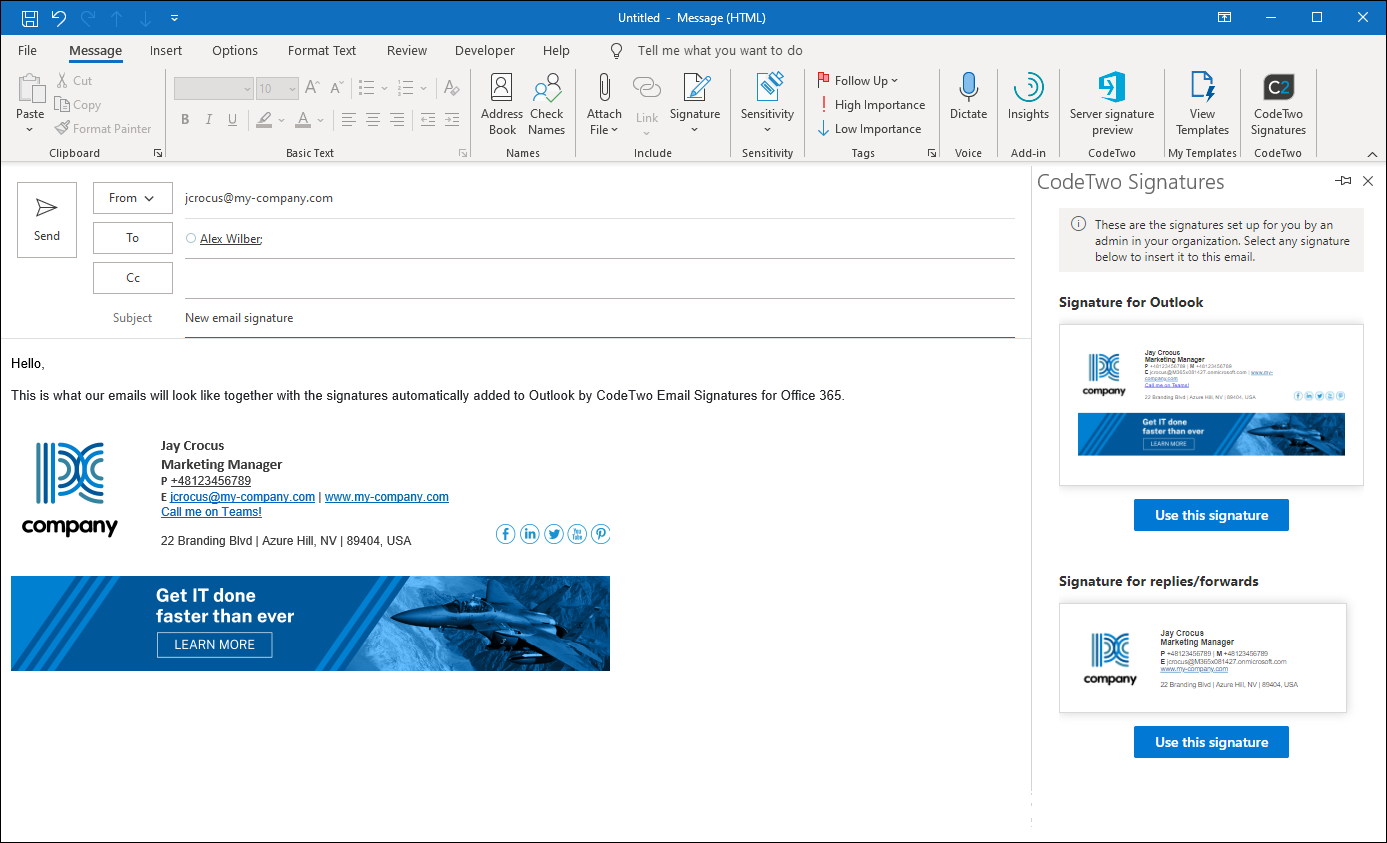Viewport: 1387px width, 843px height.
Task: Open the Attach File paperclip menu
Action: coord(604,105)
